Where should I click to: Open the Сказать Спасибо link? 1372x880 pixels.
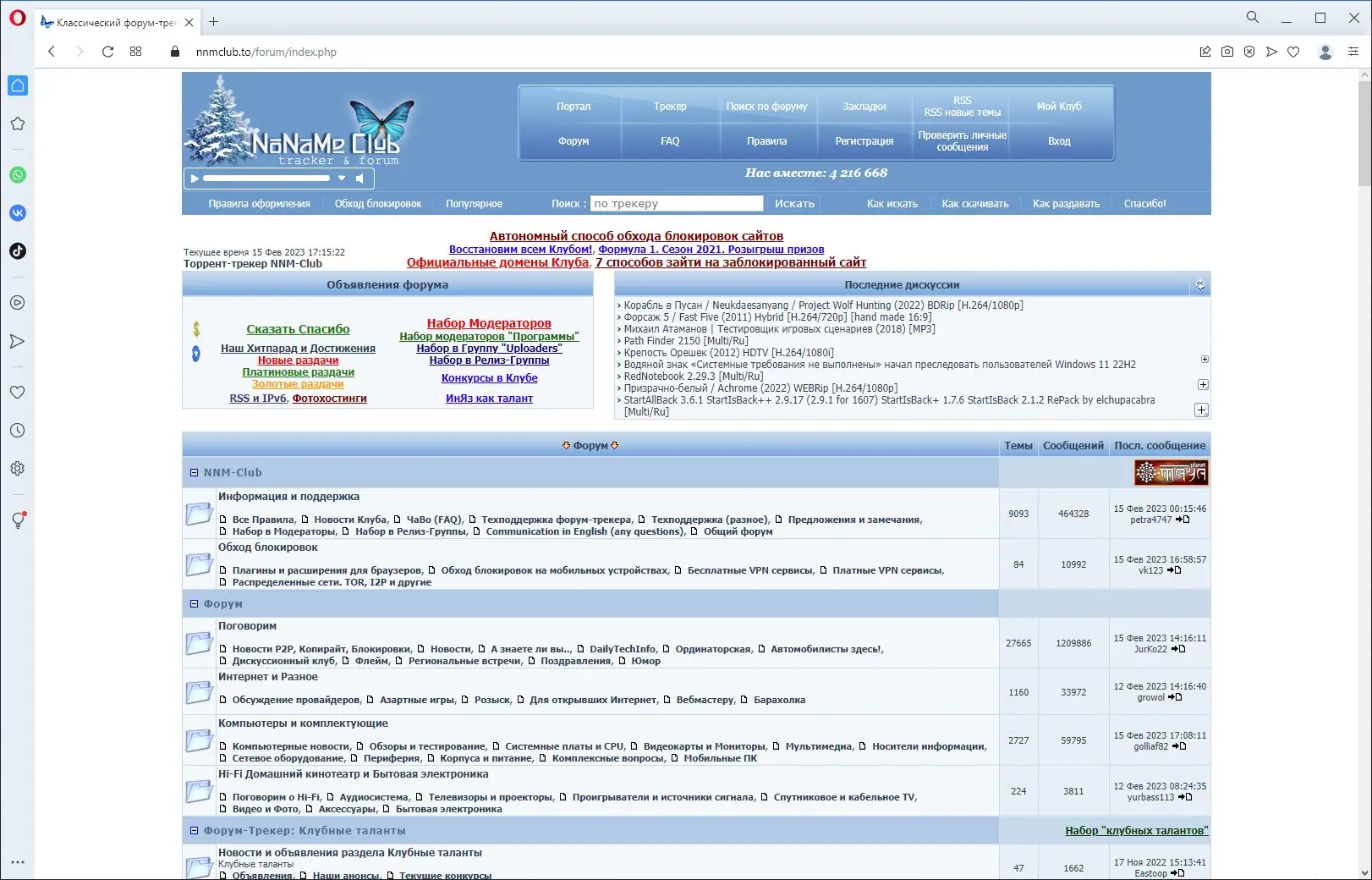pos(298,329)
